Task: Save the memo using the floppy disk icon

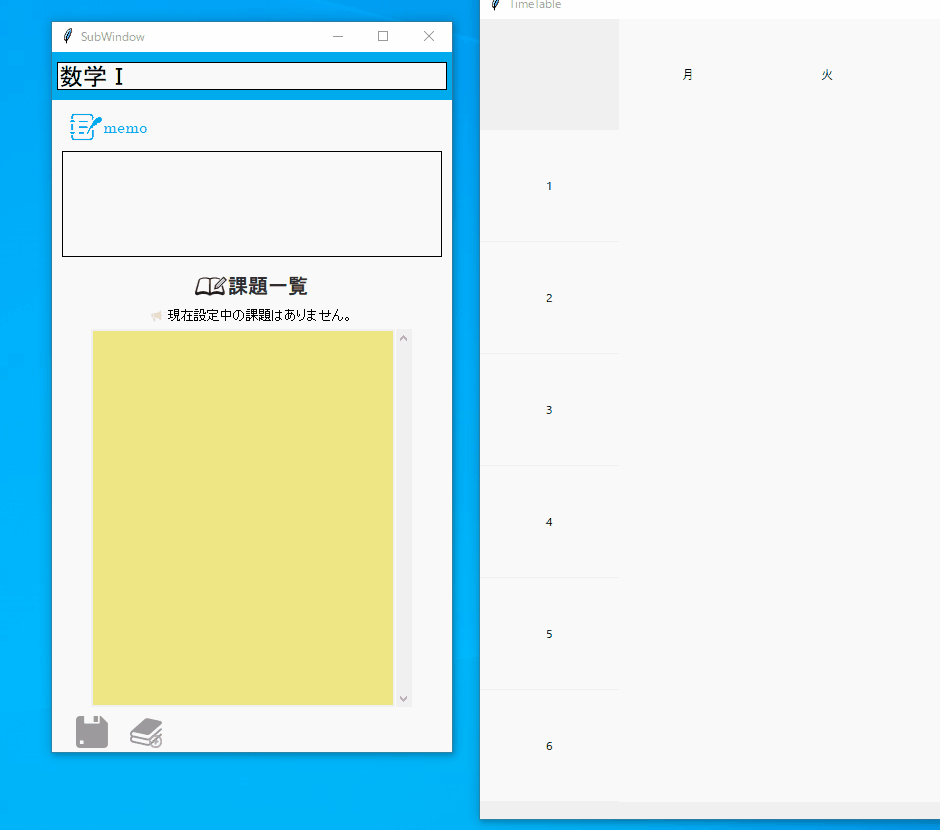Action: tap(91, 731)
